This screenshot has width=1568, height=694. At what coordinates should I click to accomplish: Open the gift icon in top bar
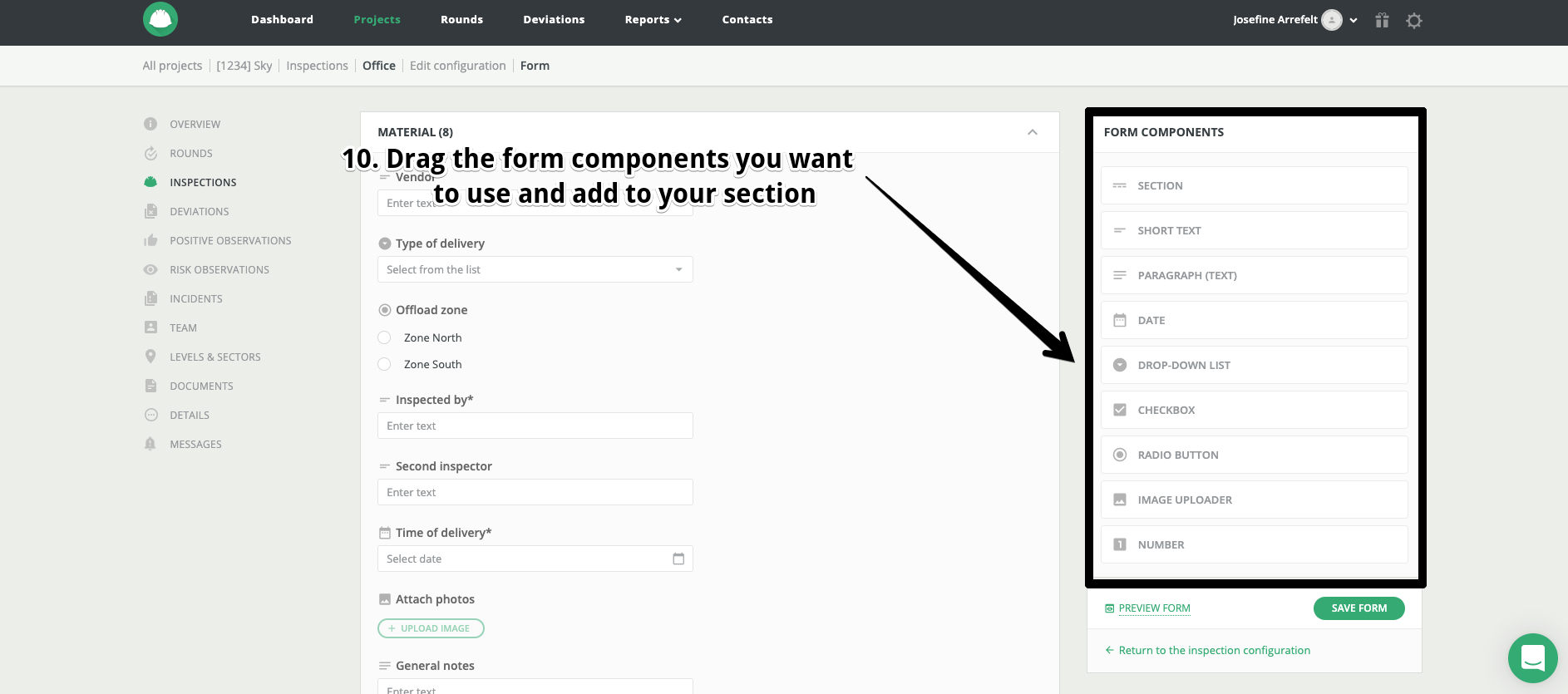click(x=1382, y=20)
